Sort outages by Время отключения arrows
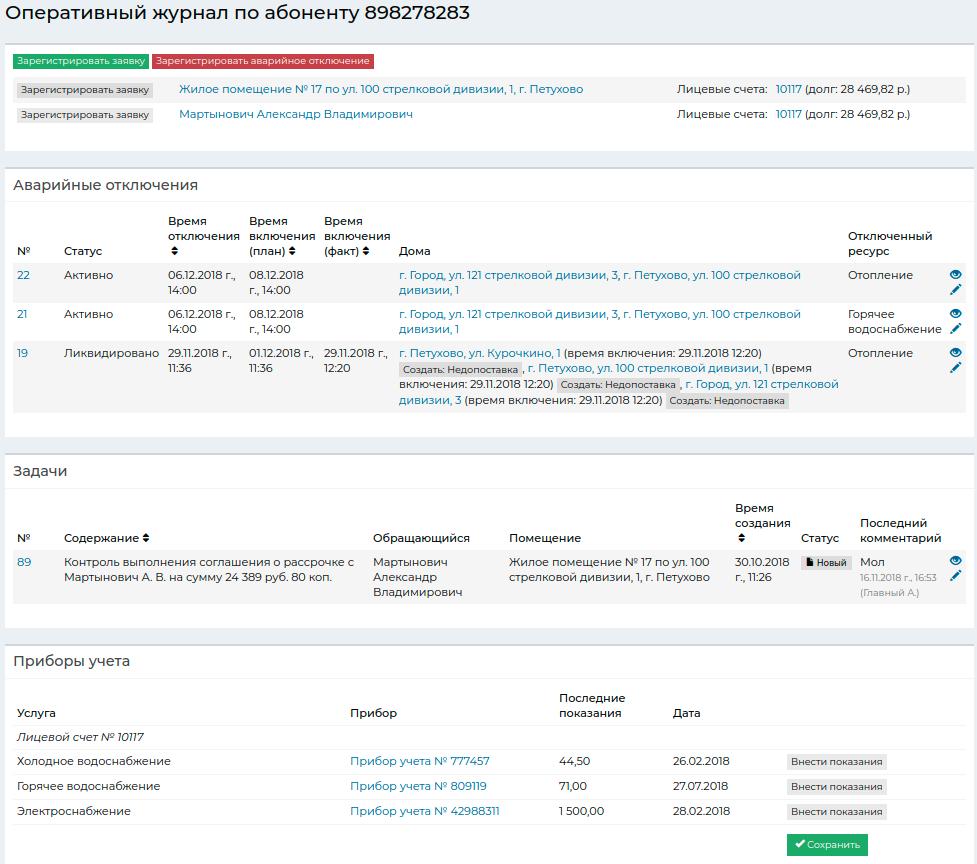977x864 pixels. (x=174, y=251)
